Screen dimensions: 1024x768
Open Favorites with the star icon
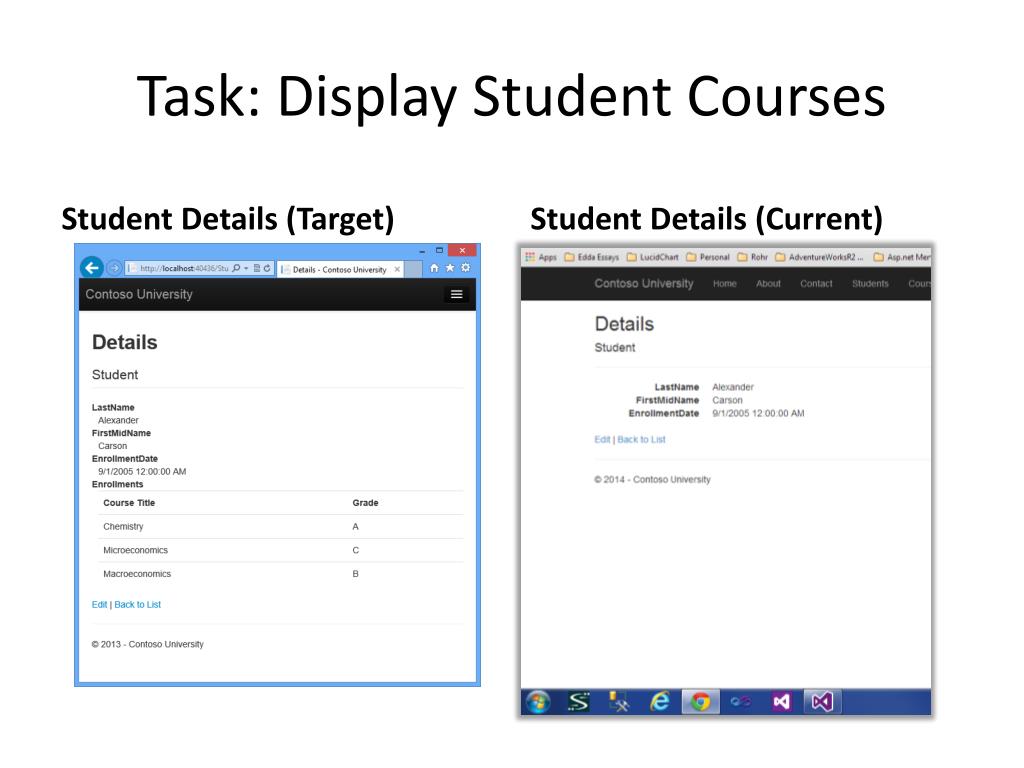click(x=450, y=268)
